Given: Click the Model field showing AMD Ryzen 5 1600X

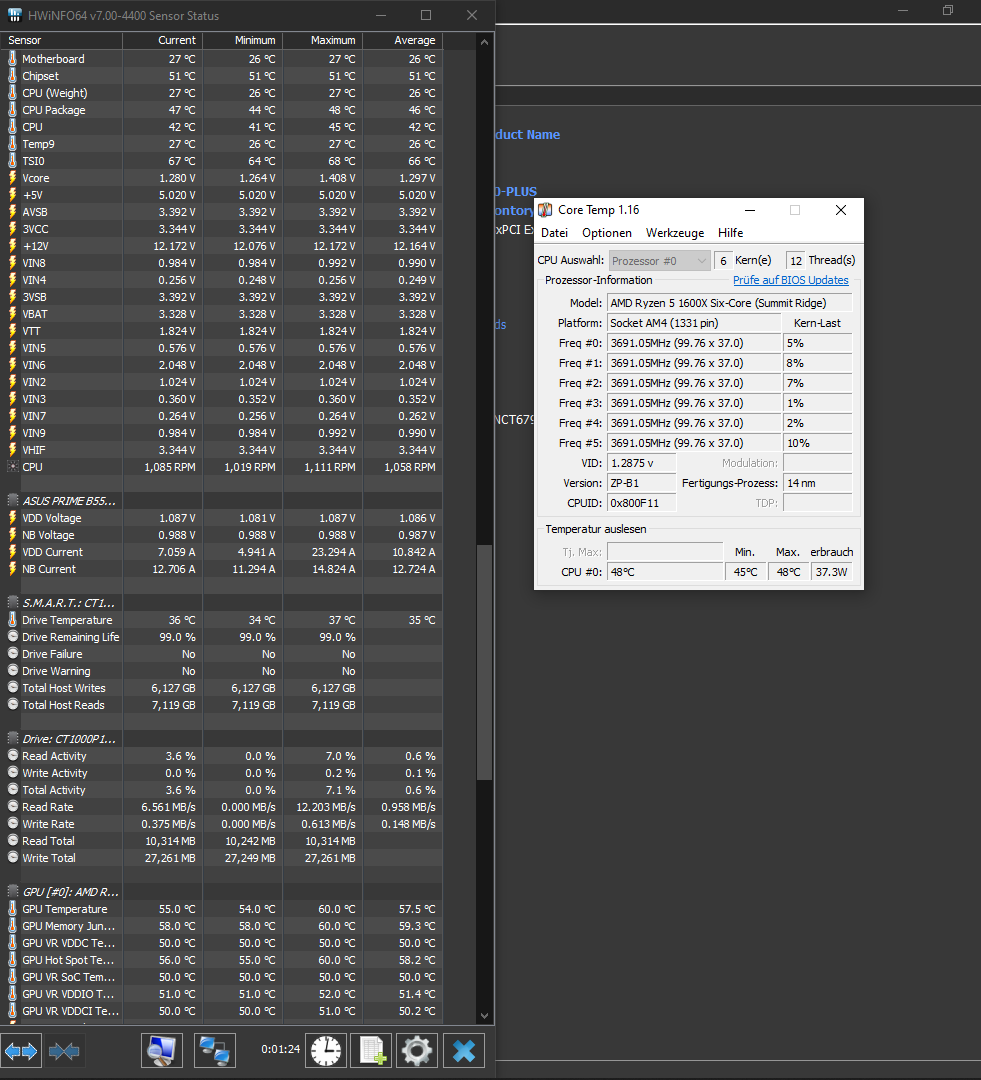Looking at the screenshot, I should 730,303.
